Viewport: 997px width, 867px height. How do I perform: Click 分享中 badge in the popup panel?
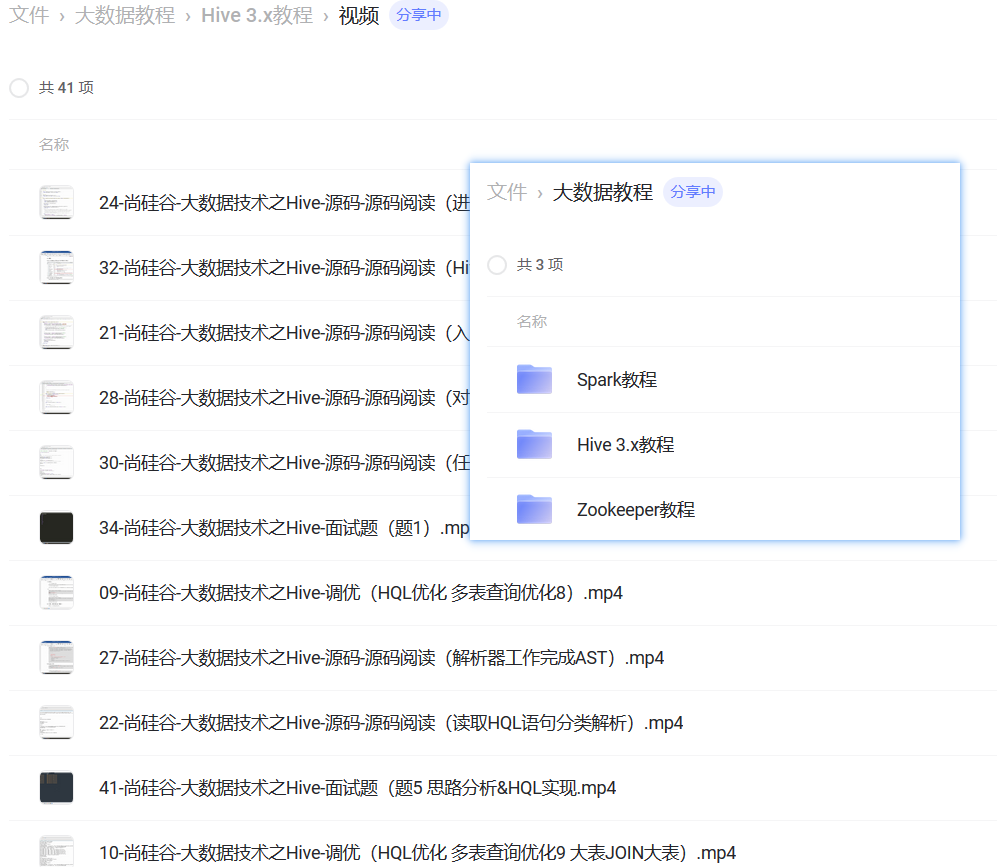tap(692, 192)
